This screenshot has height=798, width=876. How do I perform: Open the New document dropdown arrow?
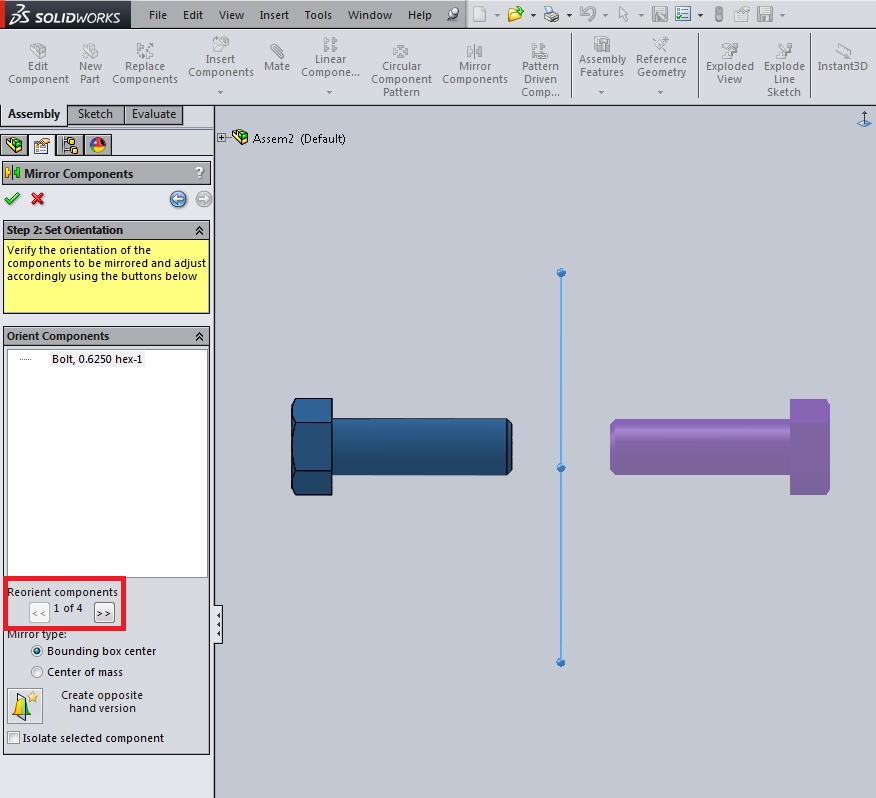pos(497,15)
